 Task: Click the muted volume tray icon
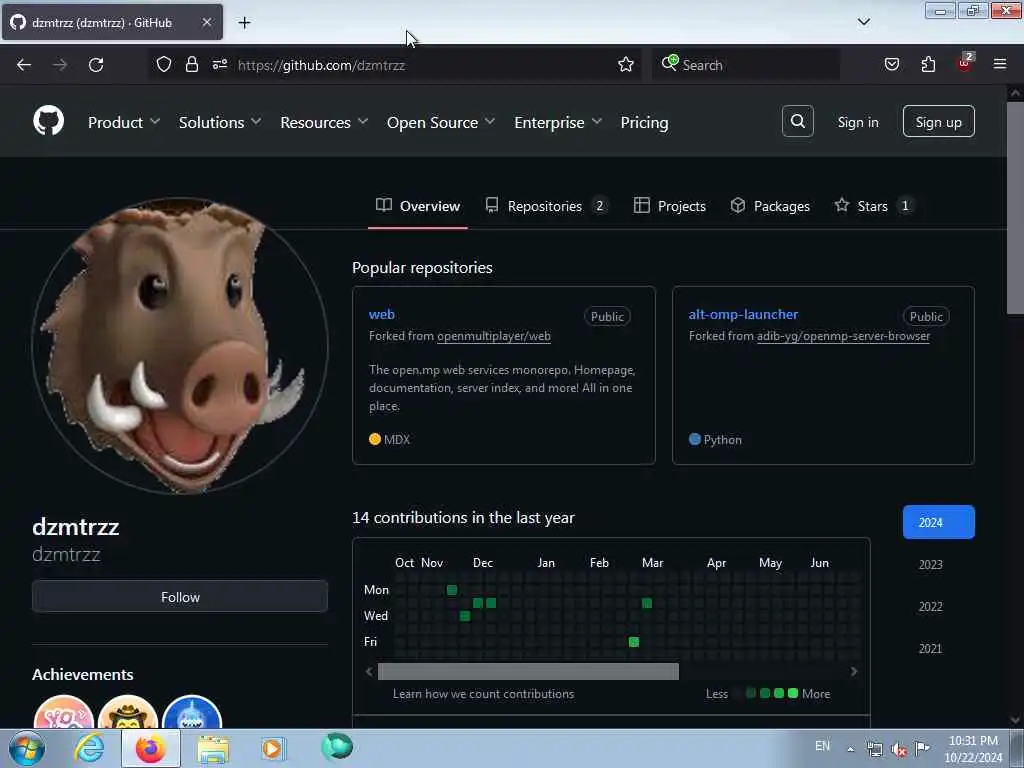[899, 748]
